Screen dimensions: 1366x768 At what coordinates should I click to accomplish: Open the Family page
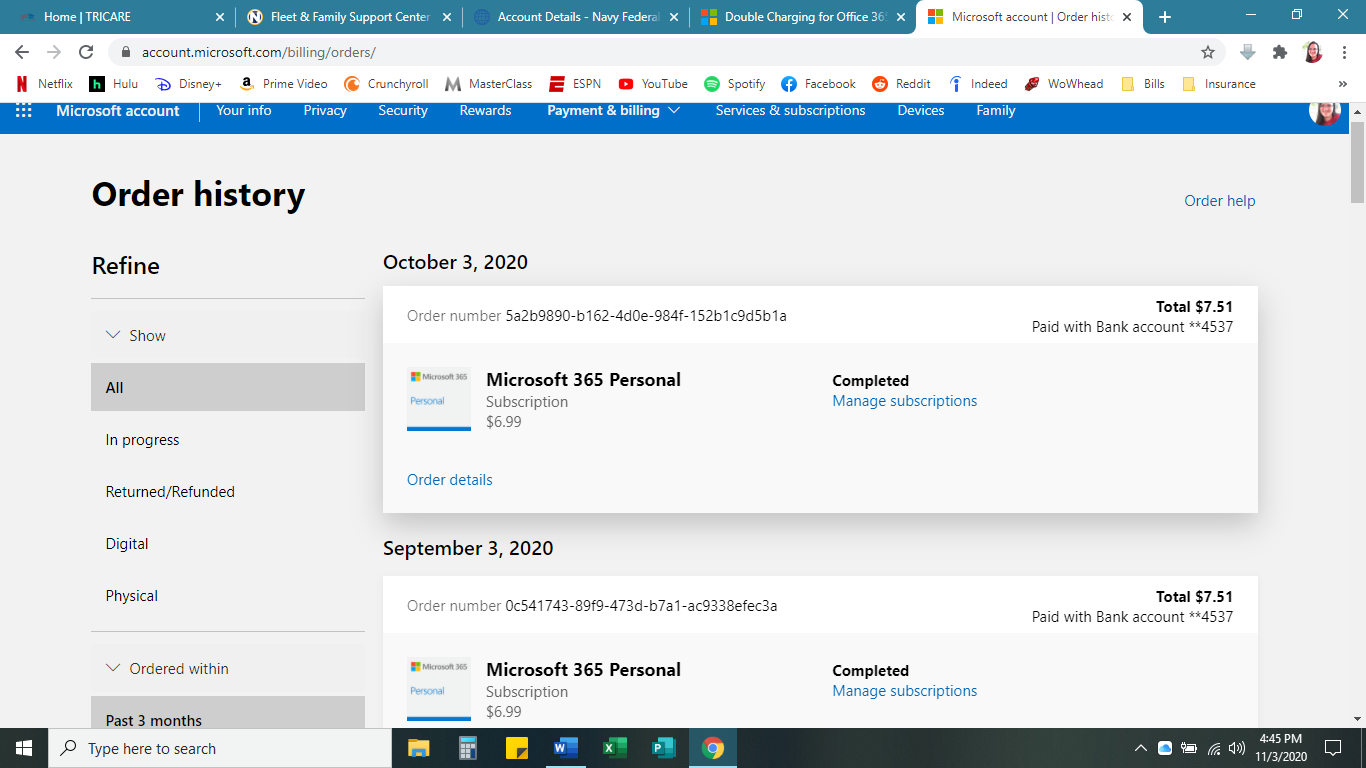(x=996, y=111)
